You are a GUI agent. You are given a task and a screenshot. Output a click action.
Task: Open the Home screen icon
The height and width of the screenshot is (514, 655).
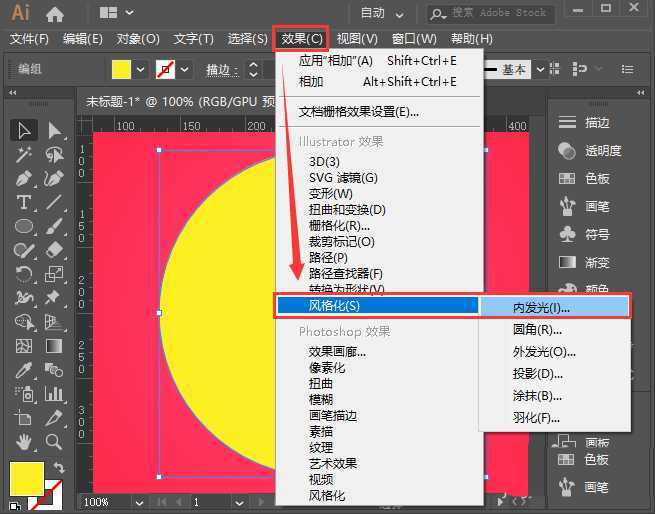(x=55, y=14)
